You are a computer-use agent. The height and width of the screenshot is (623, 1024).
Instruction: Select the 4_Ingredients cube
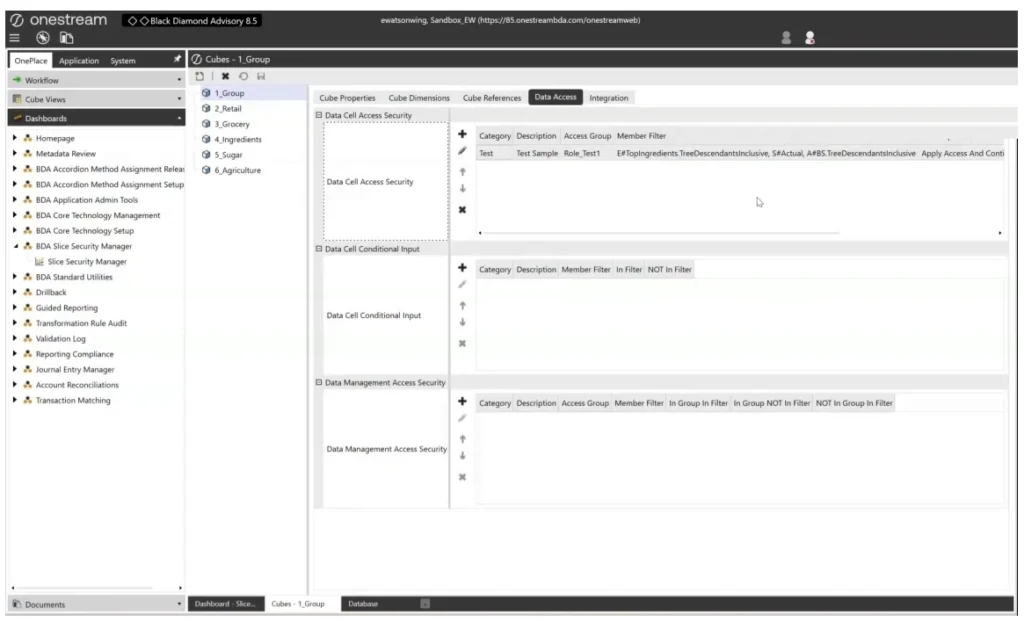pos(238,140)
